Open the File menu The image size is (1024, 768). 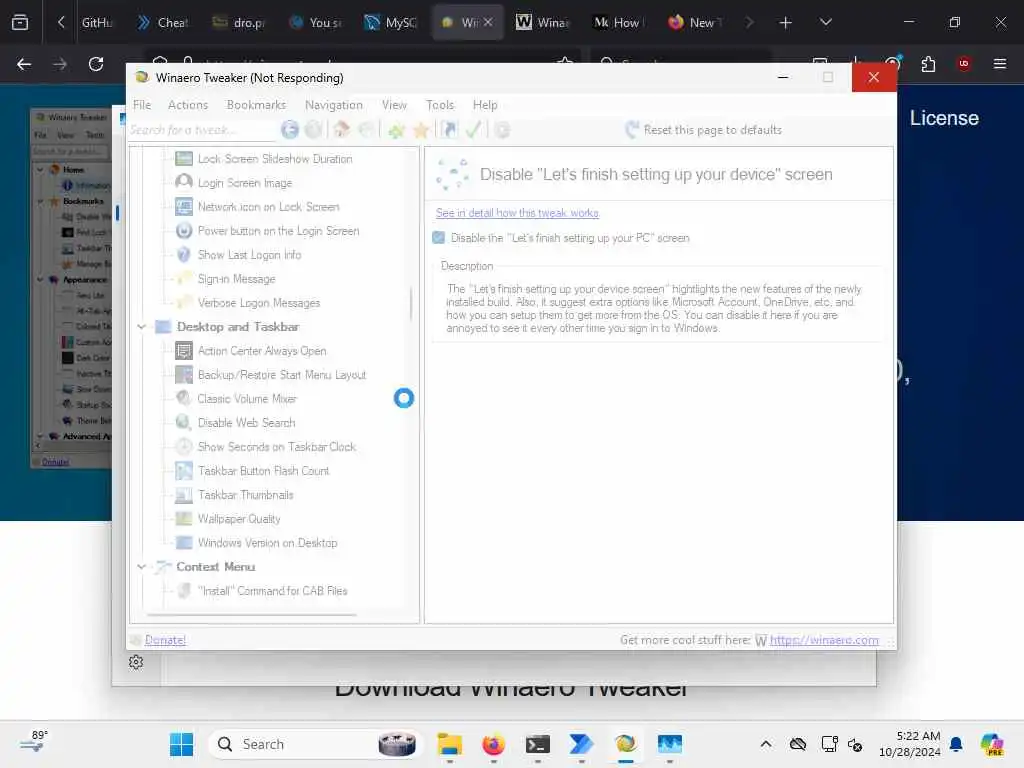[x=142, y=104]
